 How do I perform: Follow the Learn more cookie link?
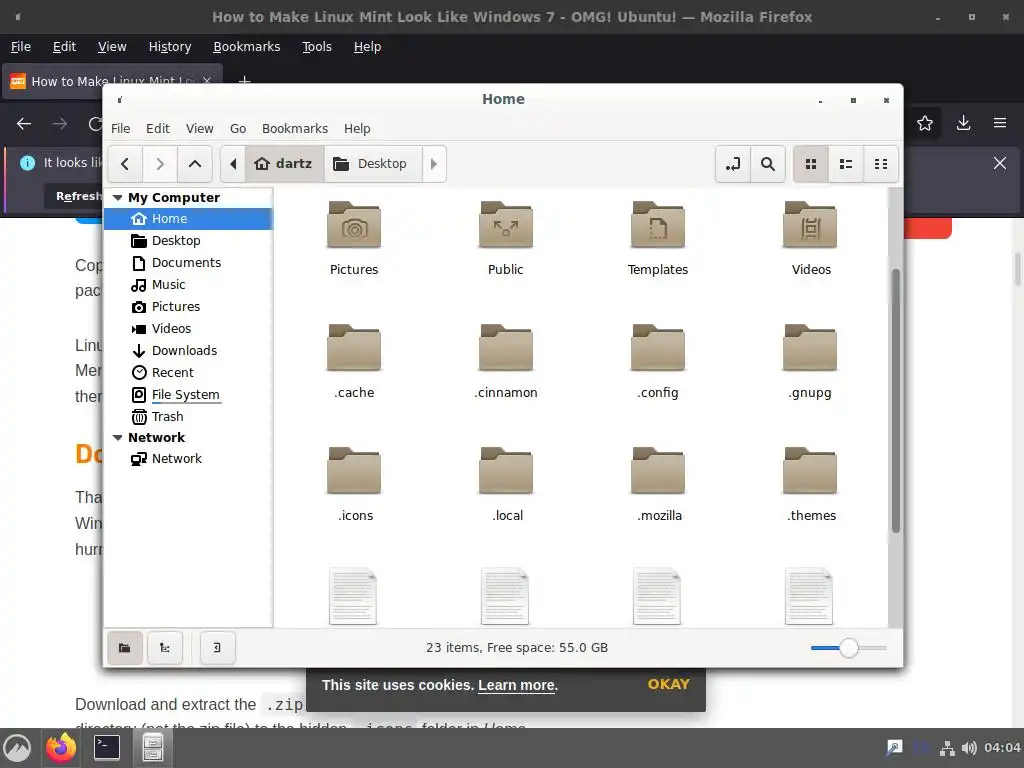[517, 686]
